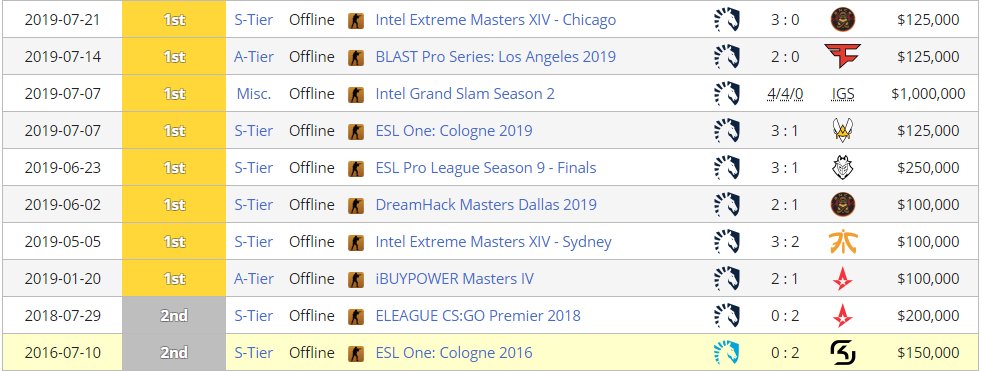Click the FaZe Clan opponent logo
This screenshot has height=371, width=982.
(842, 56)
